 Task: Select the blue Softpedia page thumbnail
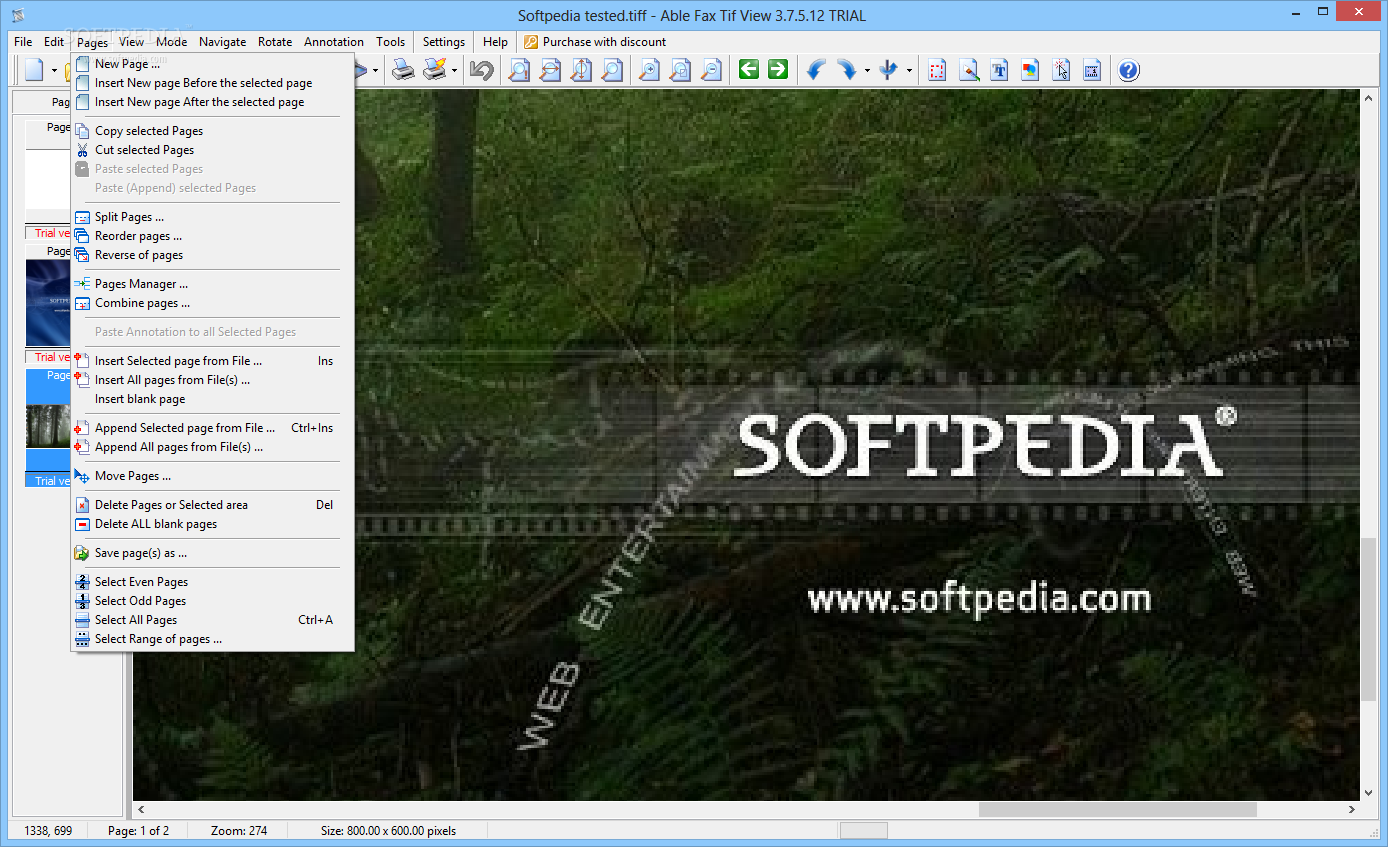click(48, 303)
